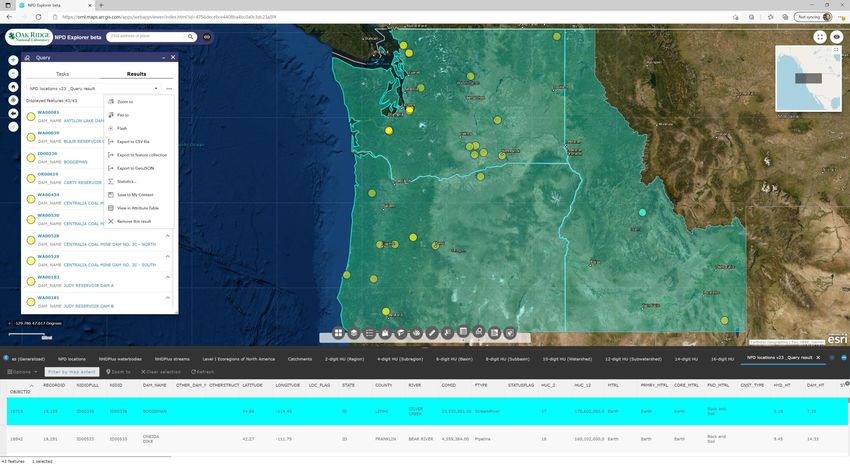Collapse the WA00529 result entry
The width and height of the screenshot is (850, 465).
click(168, 256)
